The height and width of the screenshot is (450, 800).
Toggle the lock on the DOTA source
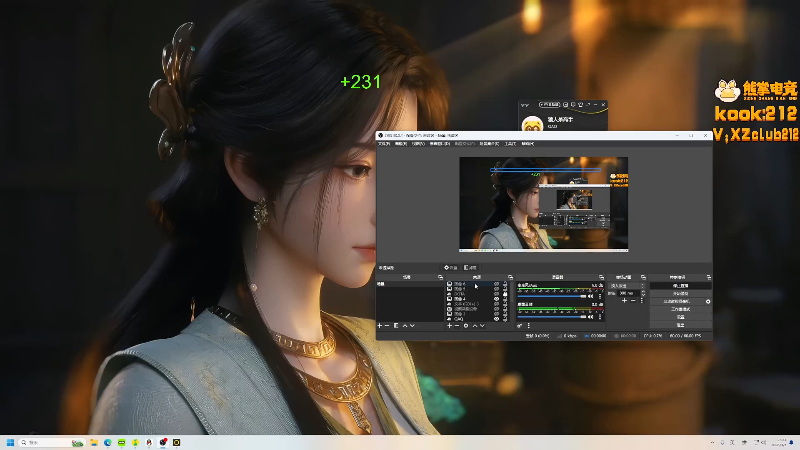tap(505, 294)
